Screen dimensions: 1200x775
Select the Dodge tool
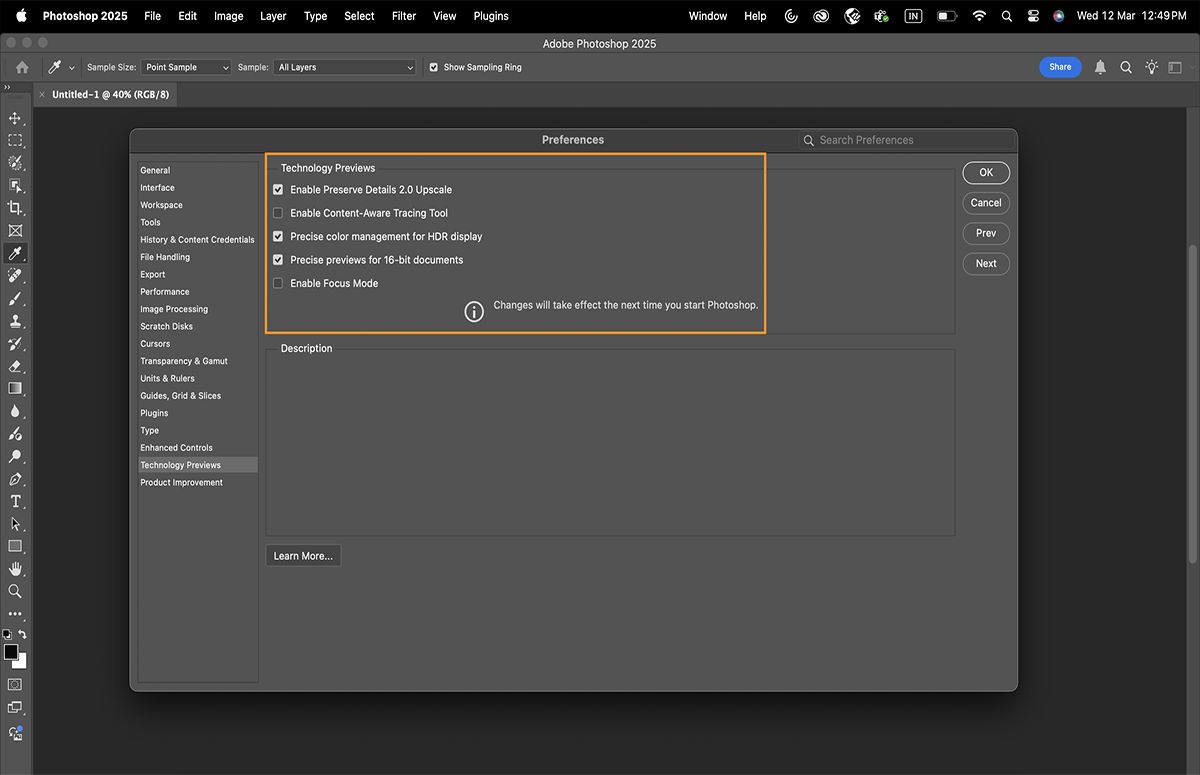click(15, 456)
